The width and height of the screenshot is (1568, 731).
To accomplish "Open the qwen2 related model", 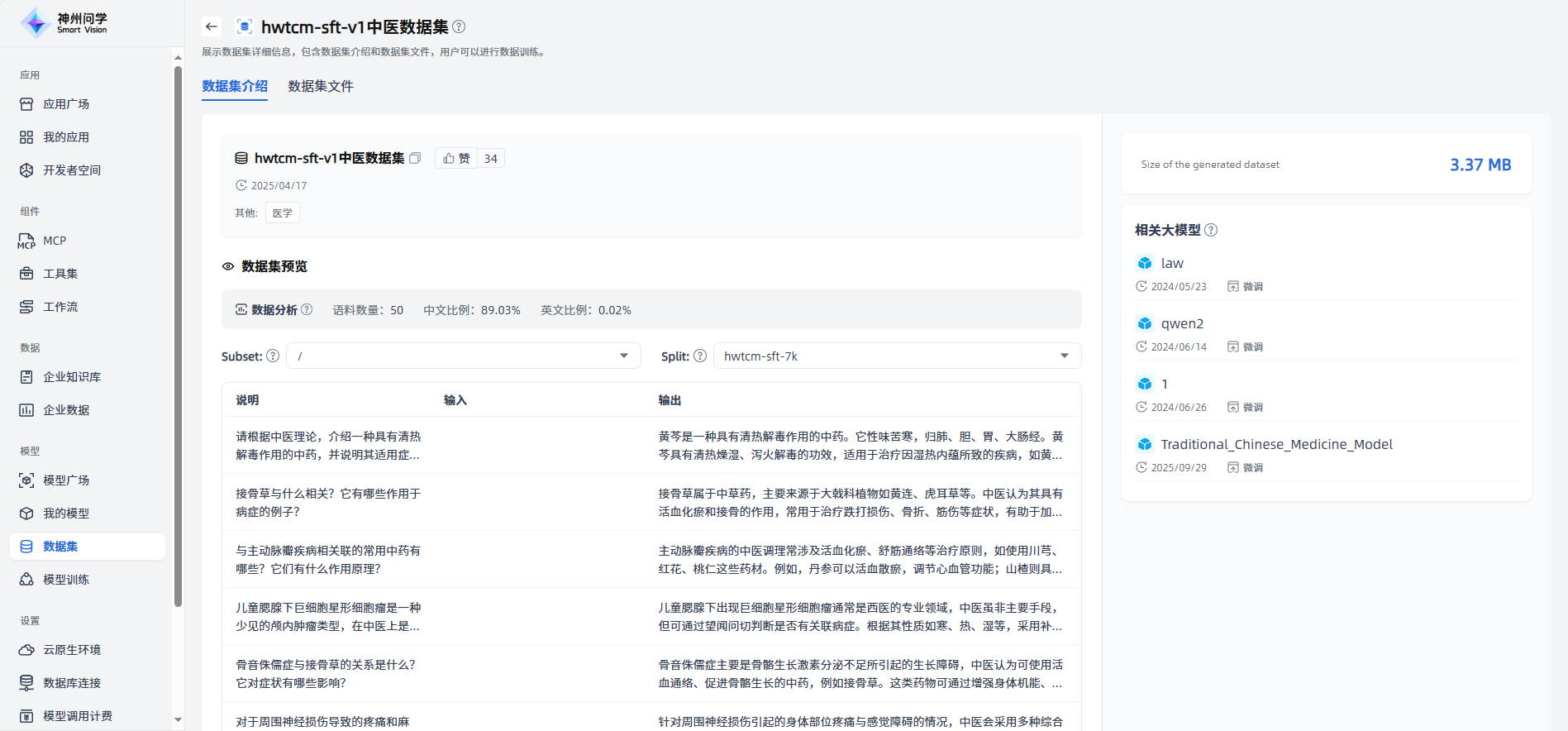I will point(1182,323).
